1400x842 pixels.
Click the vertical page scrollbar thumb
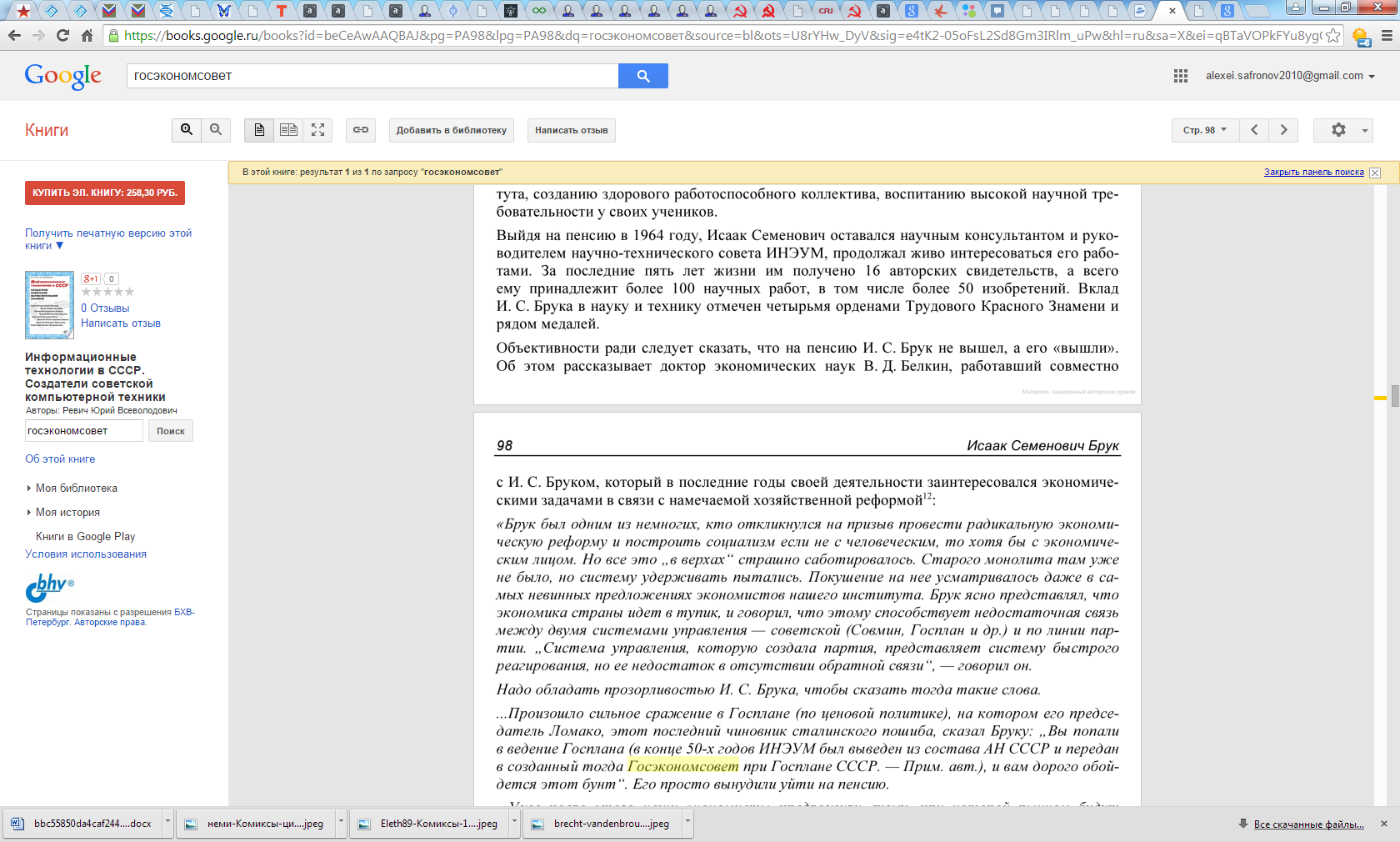coord(1394,395)
